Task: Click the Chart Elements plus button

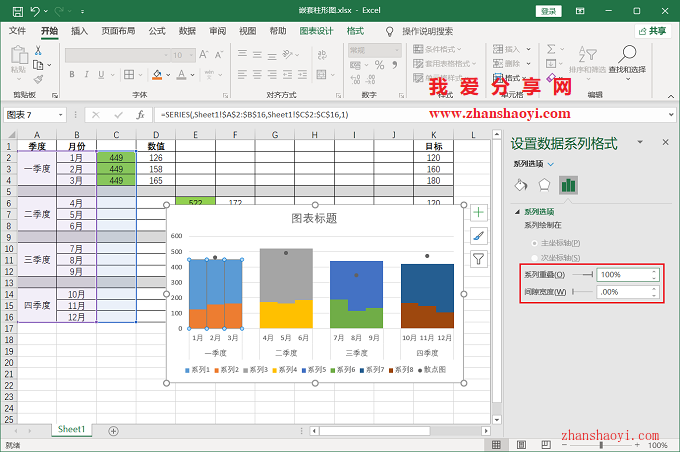Action: pyautogui.click(x=478, y=213)
